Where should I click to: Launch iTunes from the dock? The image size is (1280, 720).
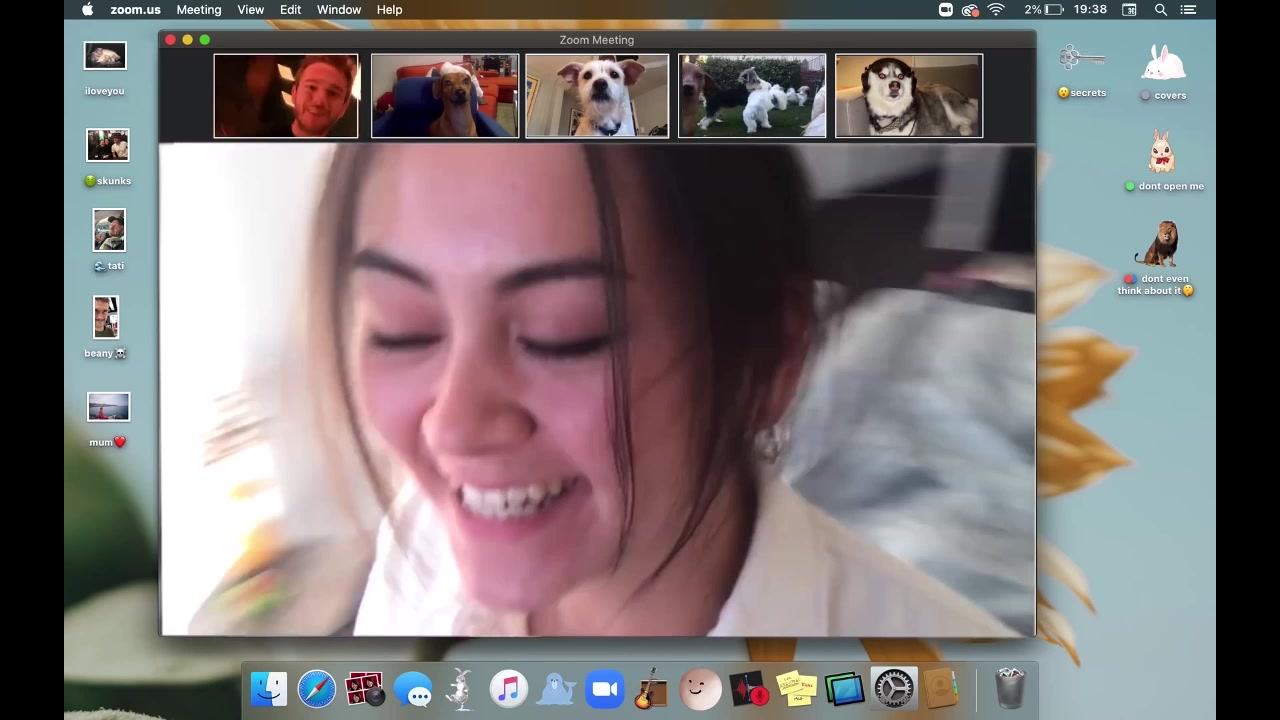[508, 690]
